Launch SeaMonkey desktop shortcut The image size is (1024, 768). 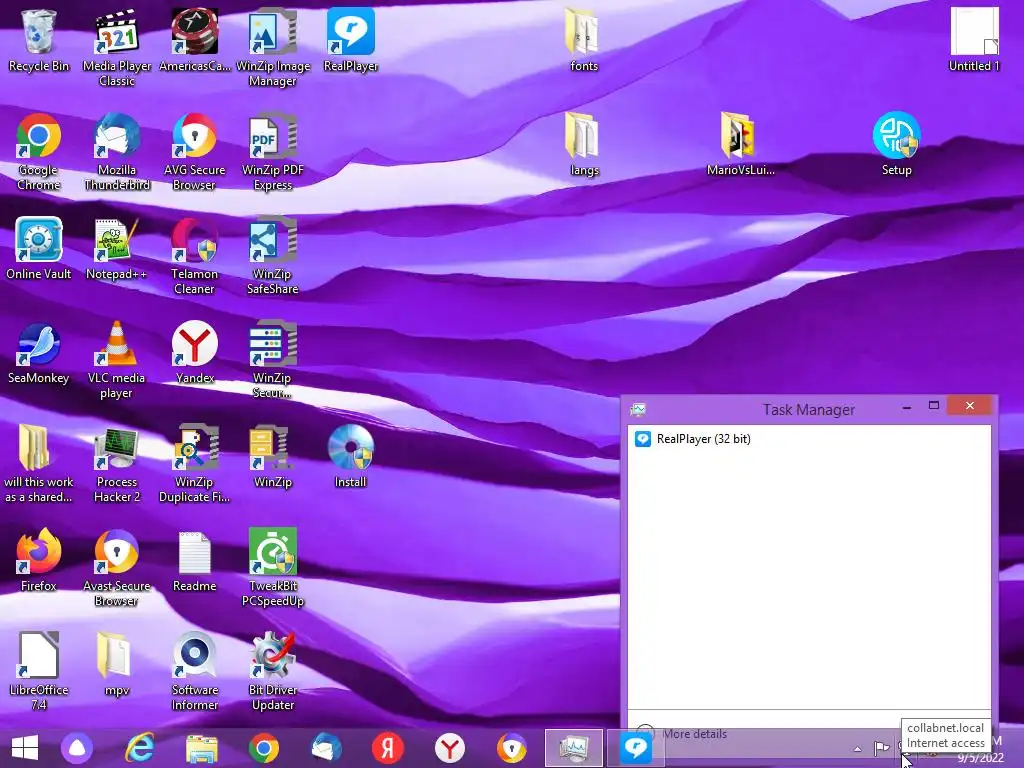[39, 353]
